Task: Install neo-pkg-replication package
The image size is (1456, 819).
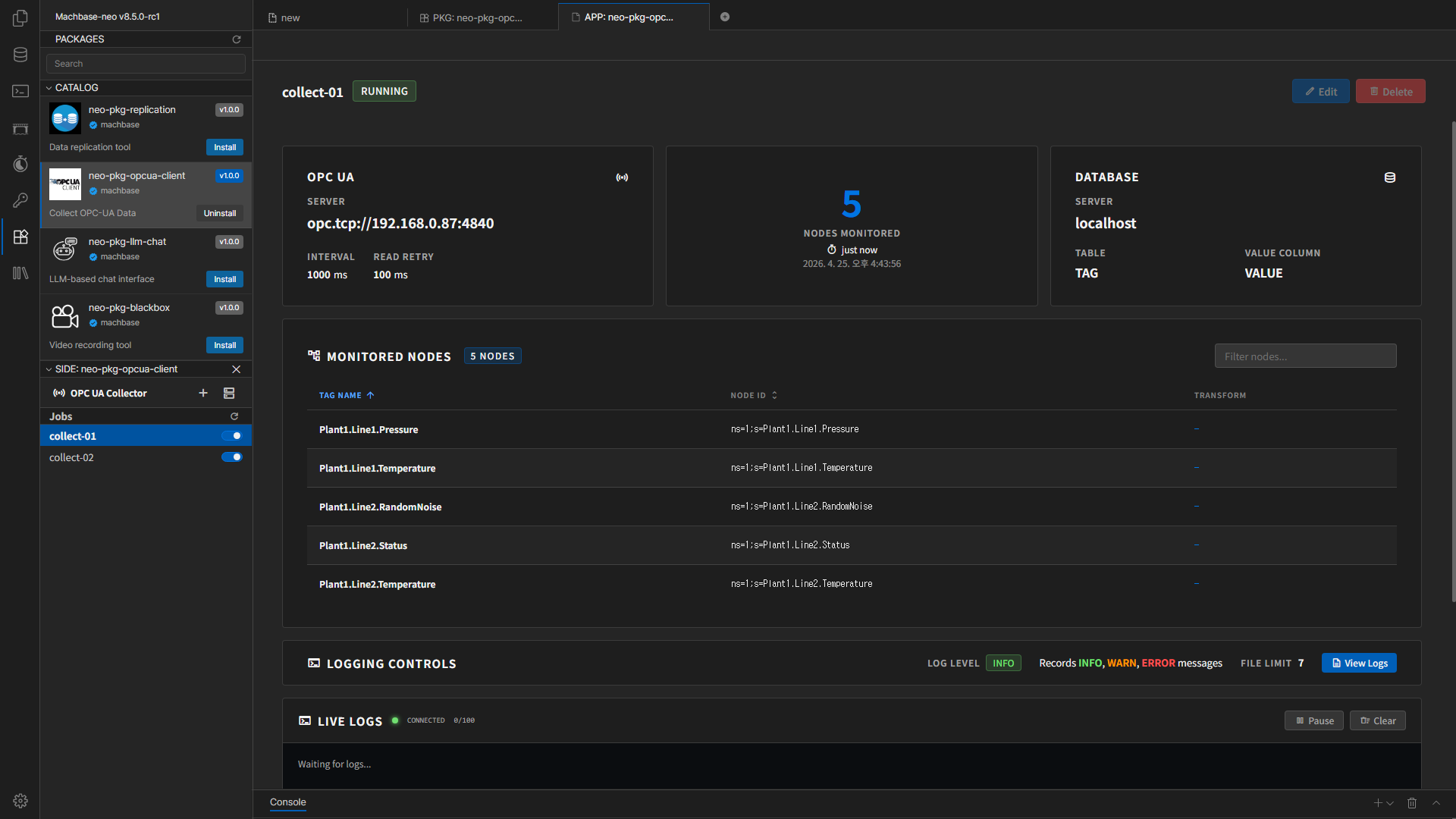Action: 224,147
